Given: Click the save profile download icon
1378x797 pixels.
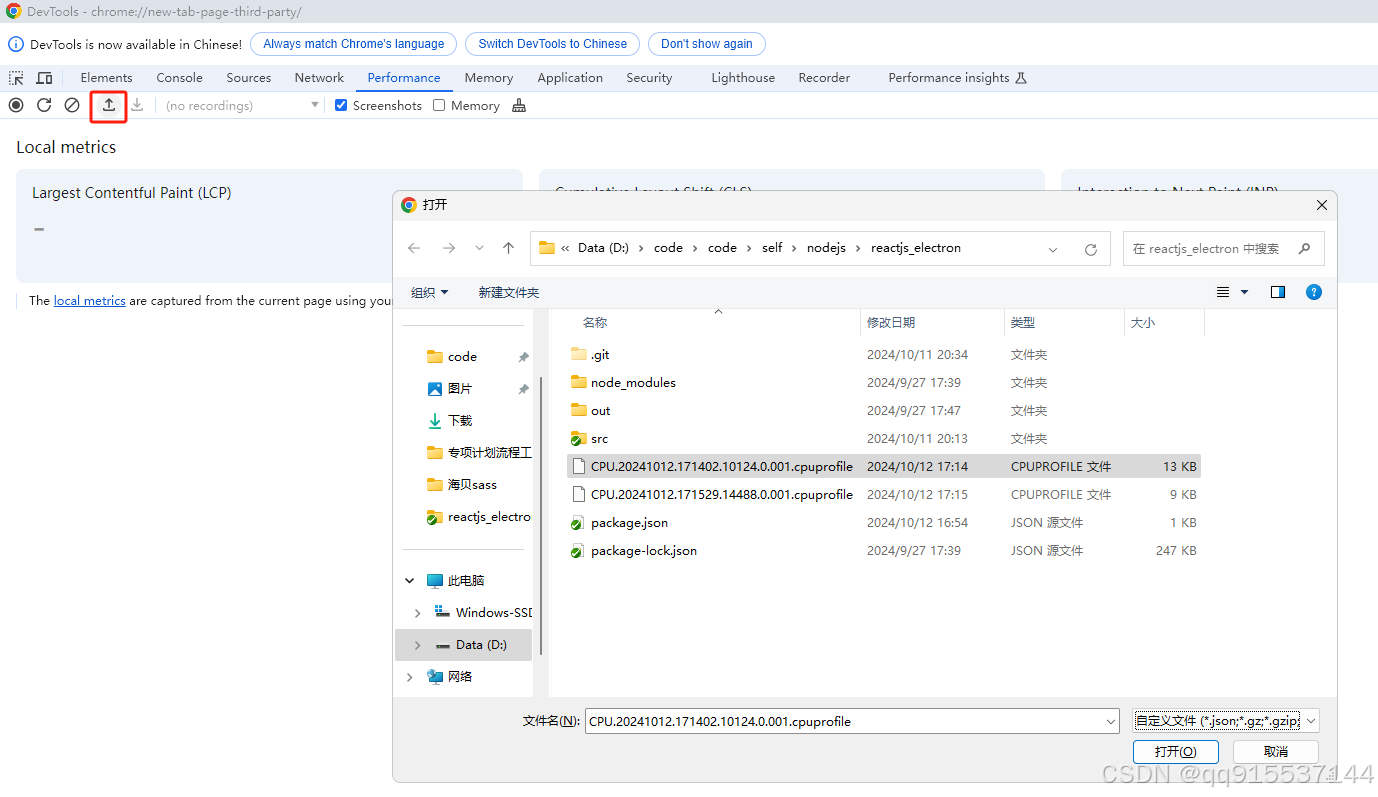Looking at the screenshot, I should pyautogui.click(x=137, y=105).
